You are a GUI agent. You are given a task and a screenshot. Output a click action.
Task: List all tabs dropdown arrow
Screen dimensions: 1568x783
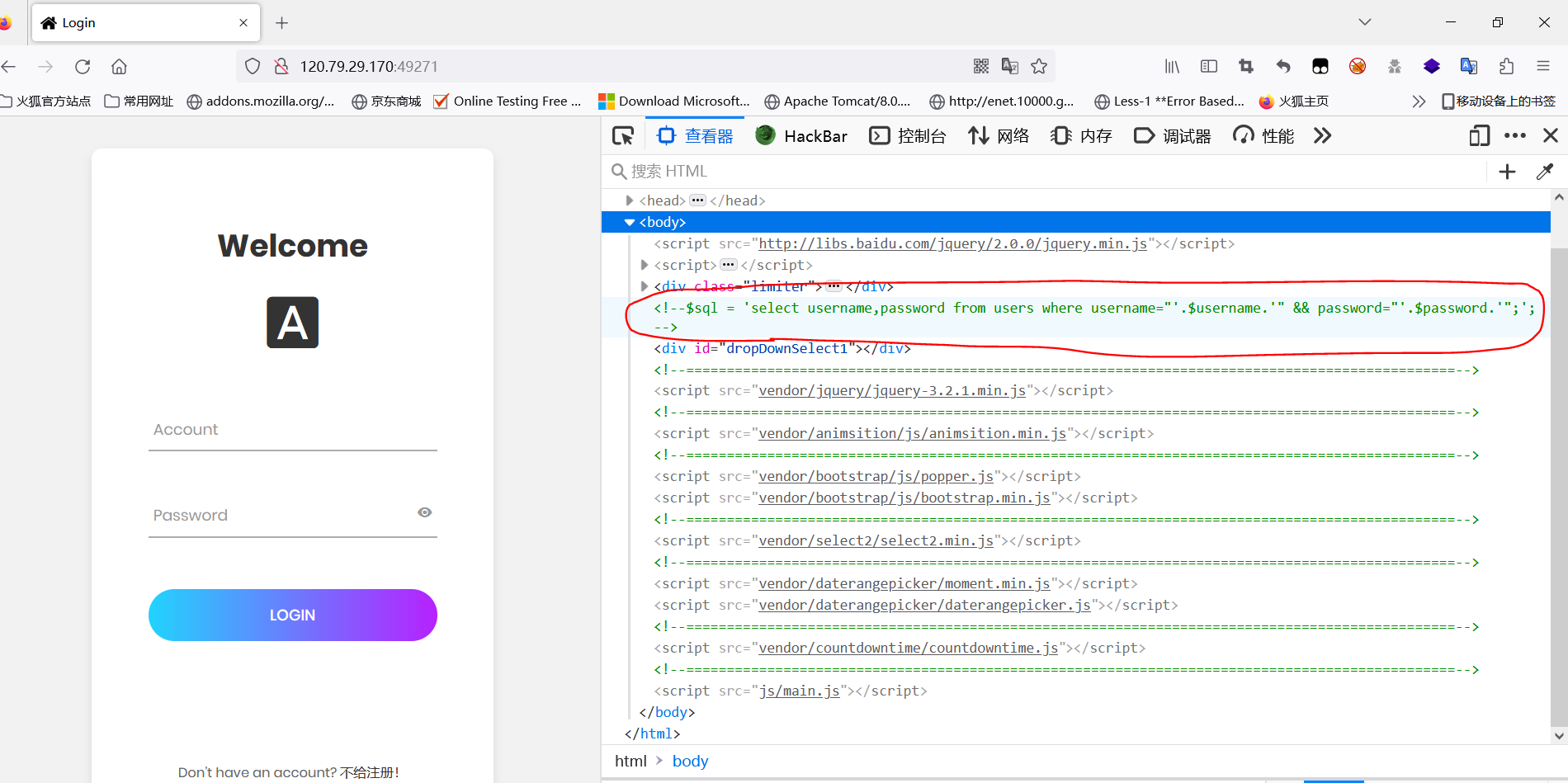point(1365,22)
